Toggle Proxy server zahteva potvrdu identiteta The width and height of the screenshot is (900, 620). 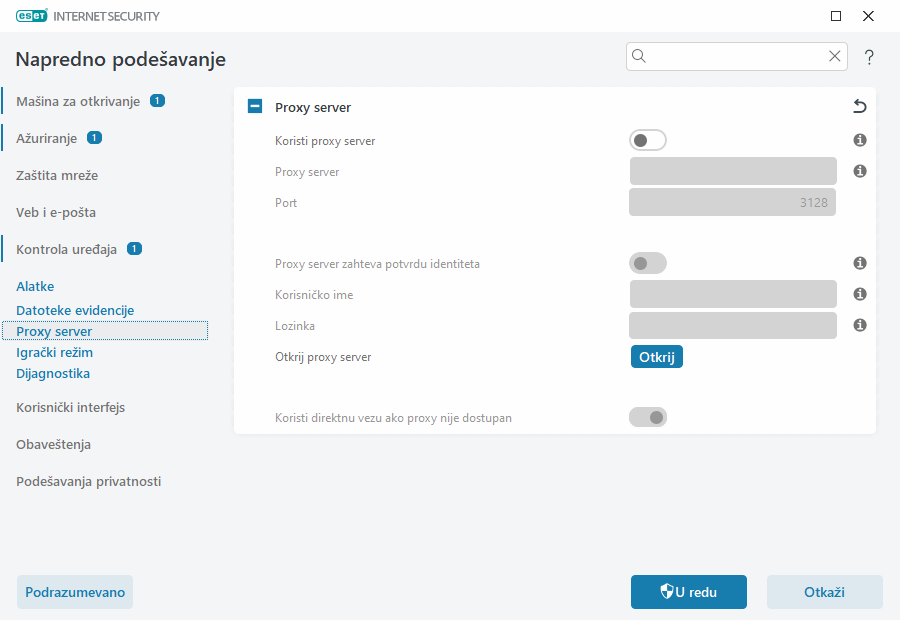click(647, 263)
